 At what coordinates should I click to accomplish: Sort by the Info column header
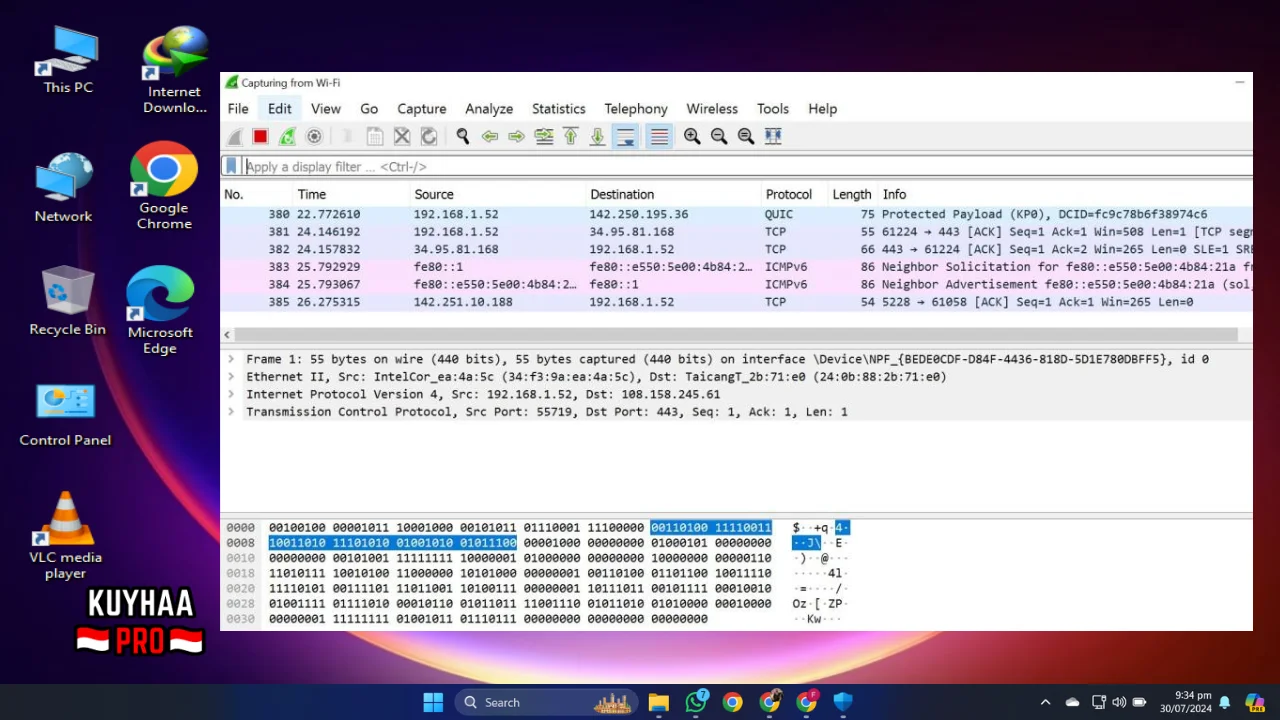[1065, 194]
